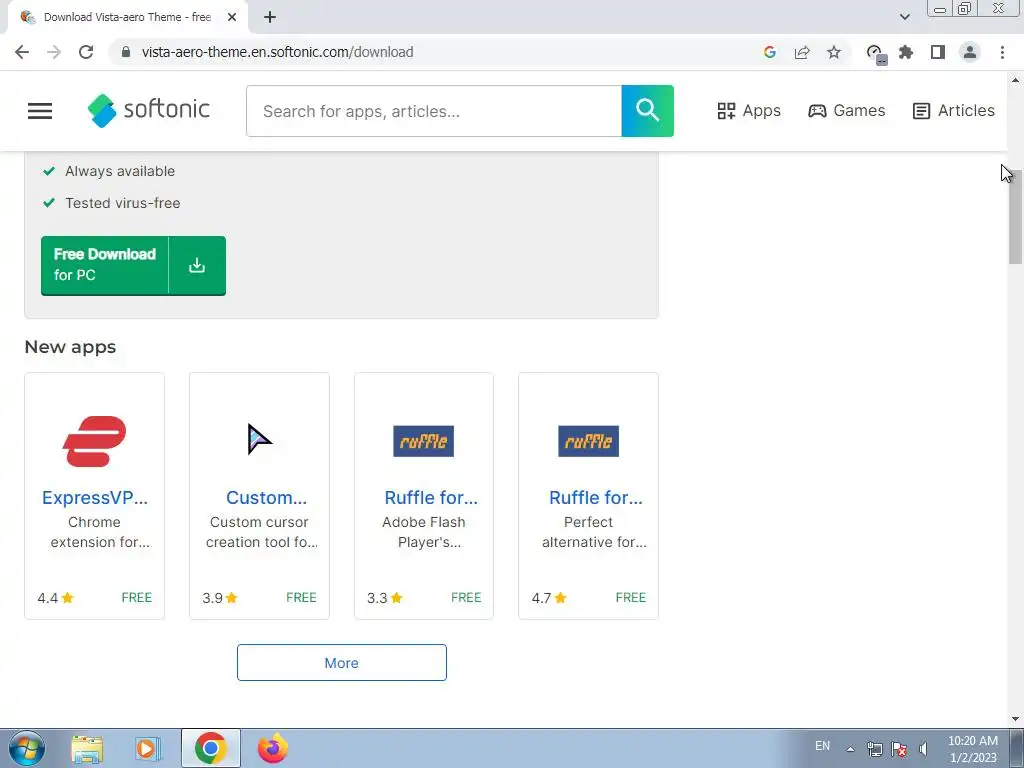
Task: Open the Windows Start button
Action: [x=27, y=748]
